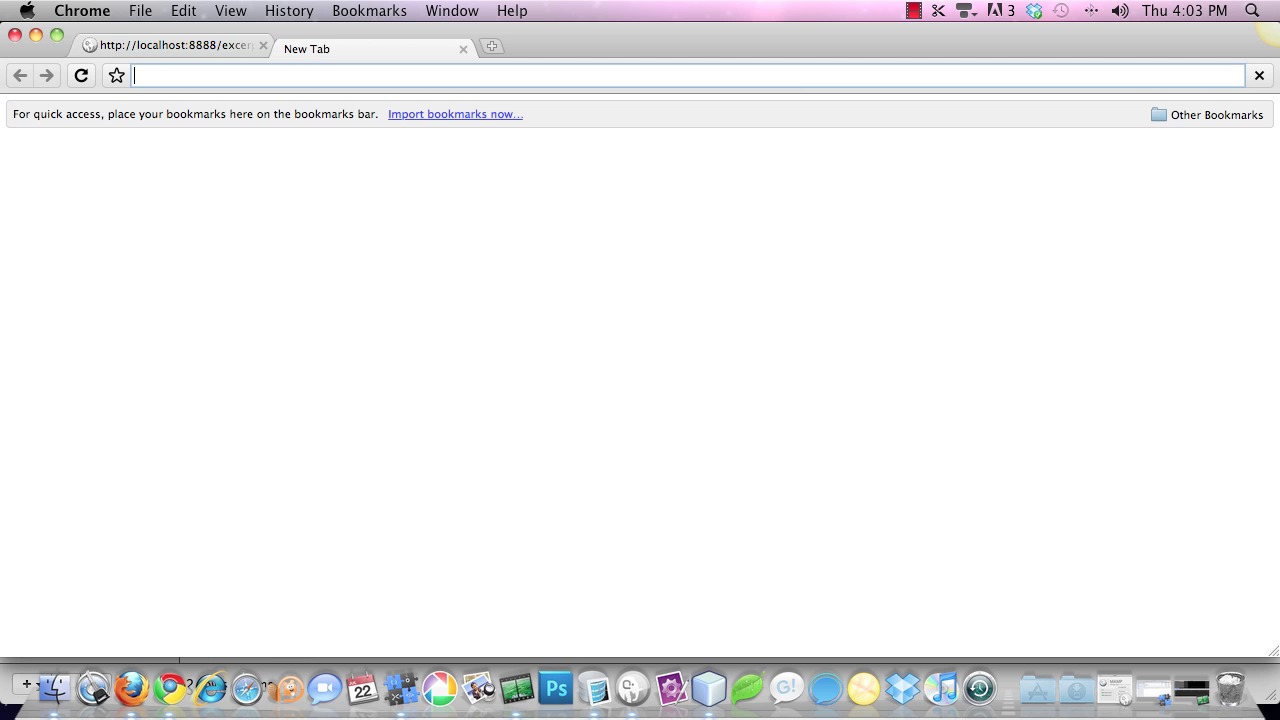
Task: Open the Bookmarks menu
Action: coord(369,11)
